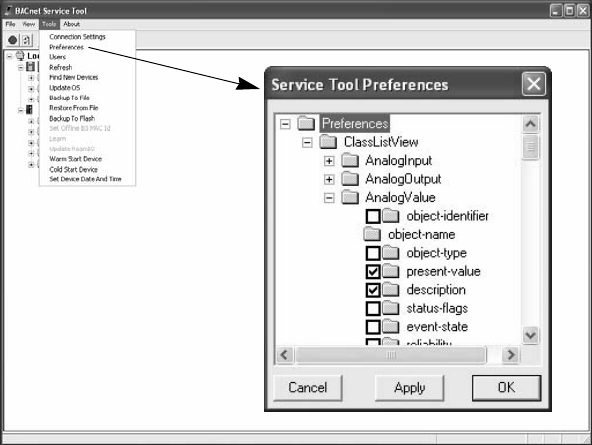Viewport: 592px width, 445px height.
Task: Choose Refresh from Tools menu
Action: [60, 67]
